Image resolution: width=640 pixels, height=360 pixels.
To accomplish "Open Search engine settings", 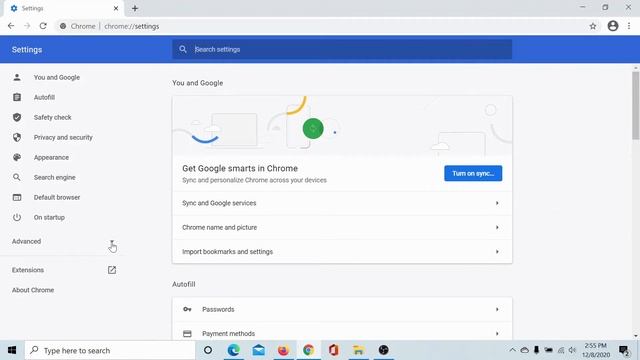I will pos(54,177).
